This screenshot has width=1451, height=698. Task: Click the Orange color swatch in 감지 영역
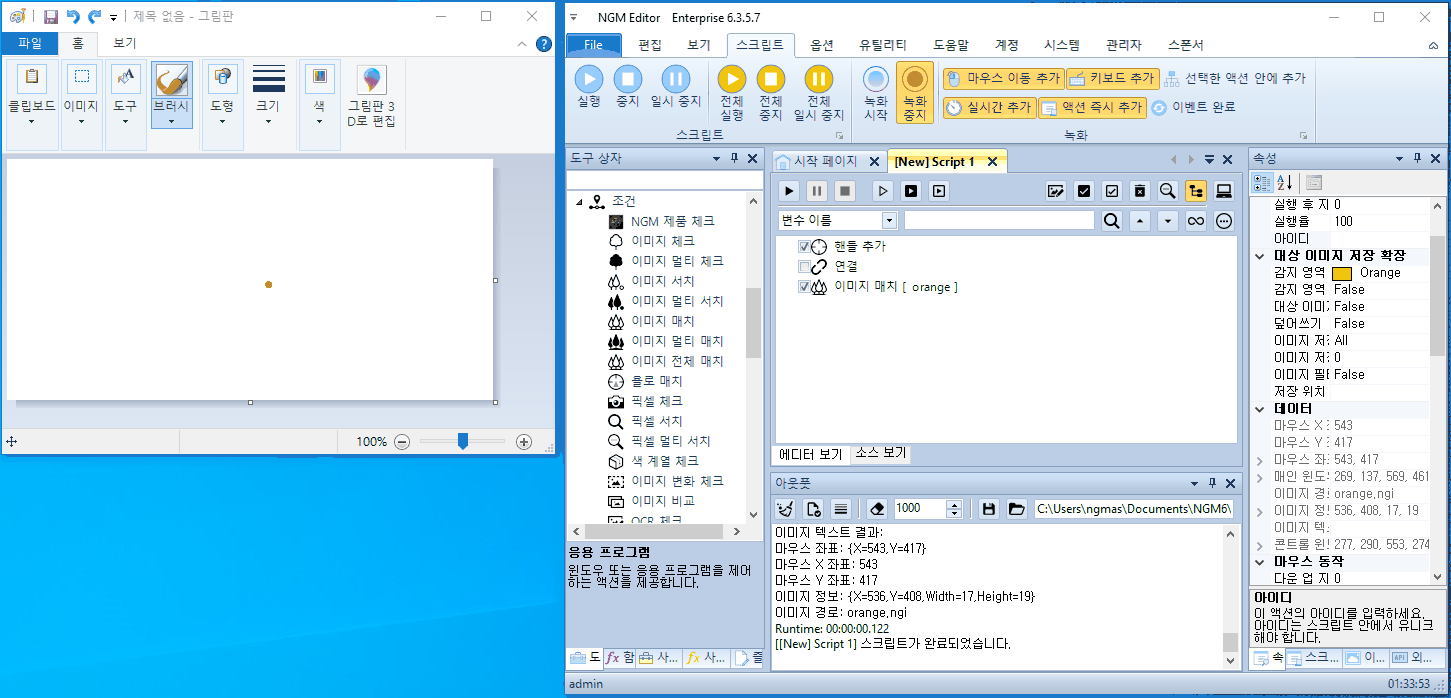[x=1342, y=273]
